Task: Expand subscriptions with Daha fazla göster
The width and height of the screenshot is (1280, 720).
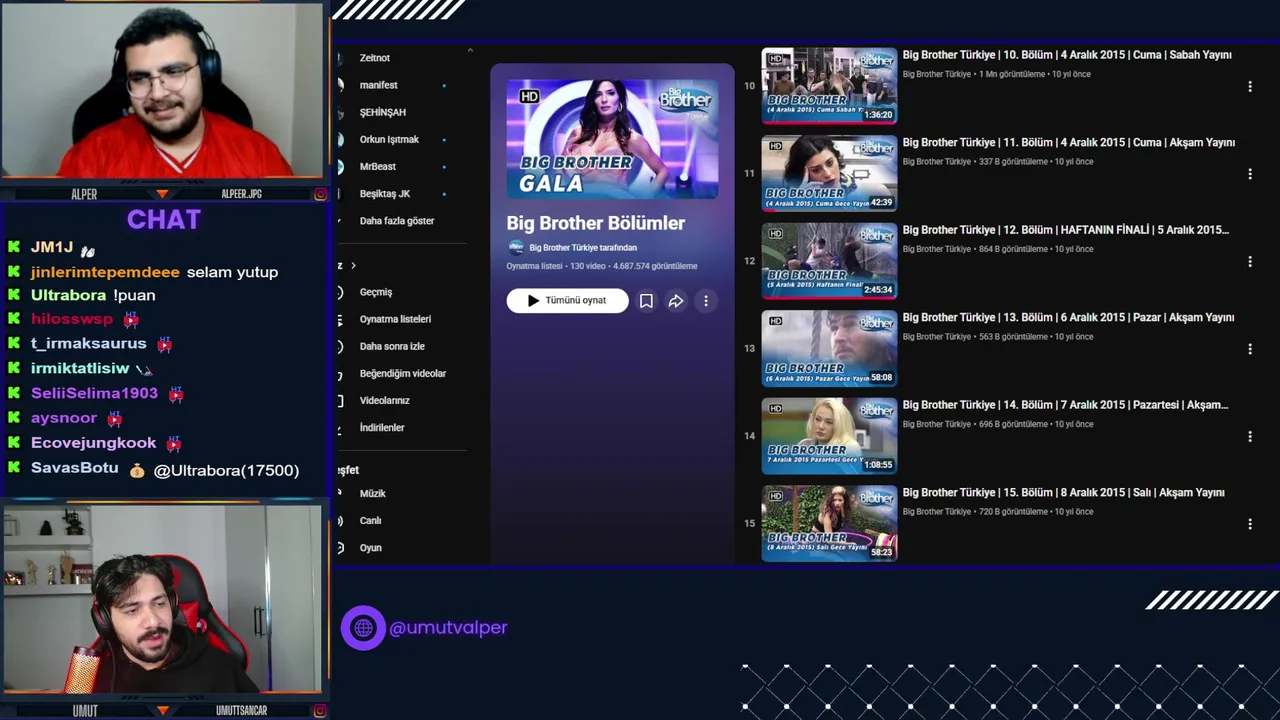Action: [397, 221]
